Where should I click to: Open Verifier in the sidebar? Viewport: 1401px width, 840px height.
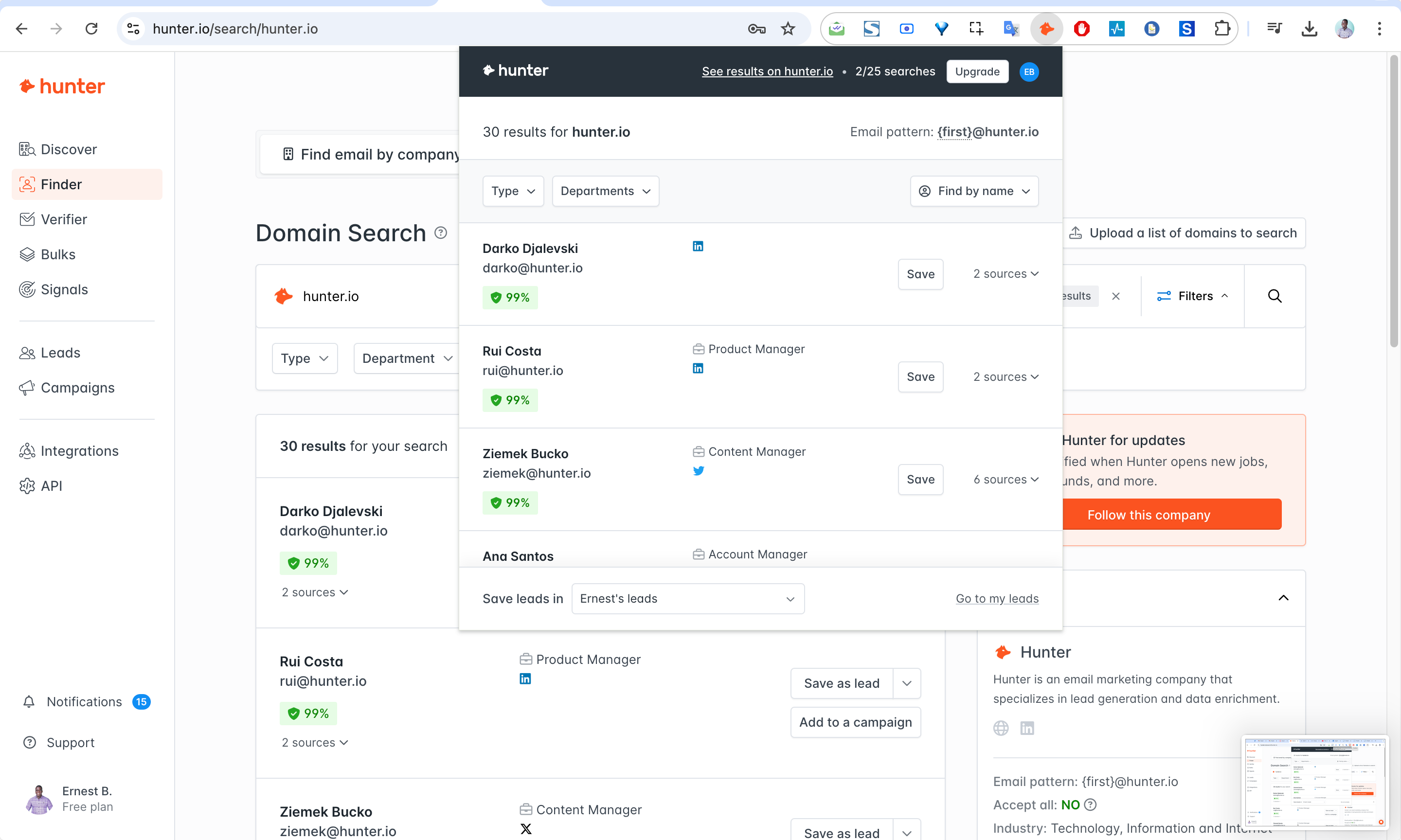click(x=87, y=220)
